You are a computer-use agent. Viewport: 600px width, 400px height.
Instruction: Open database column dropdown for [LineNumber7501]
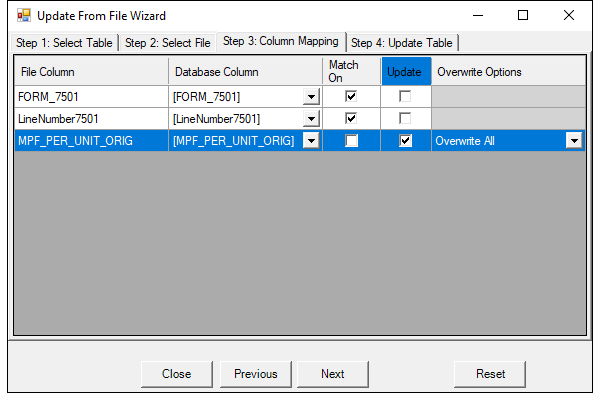[311, 119]
